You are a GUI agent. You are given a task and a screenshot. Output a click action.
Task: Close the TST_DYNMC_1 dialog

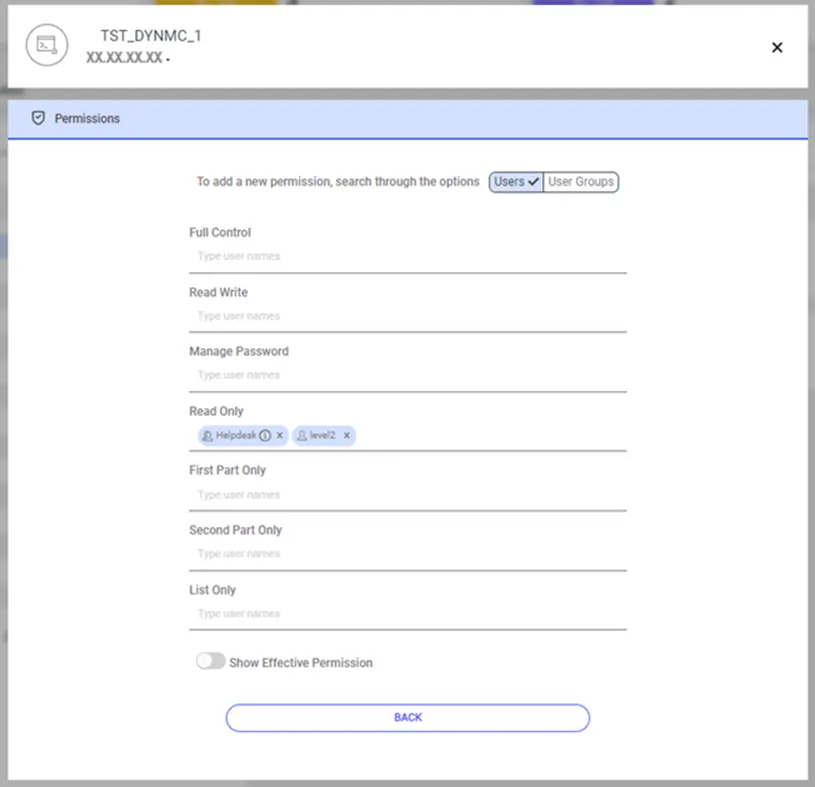pos(777,47)
